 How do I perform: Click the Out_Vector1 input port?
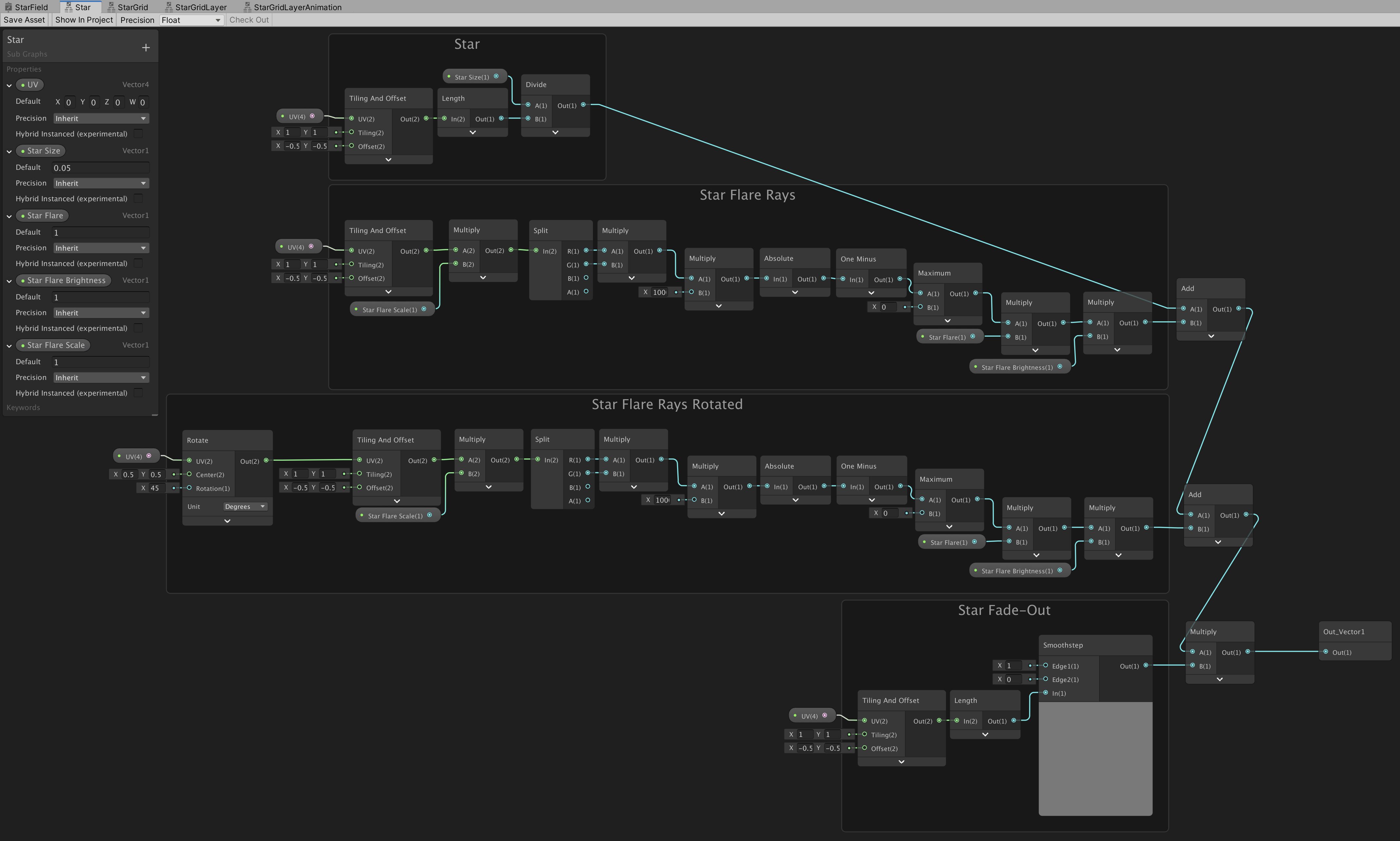pos(1326,652)
